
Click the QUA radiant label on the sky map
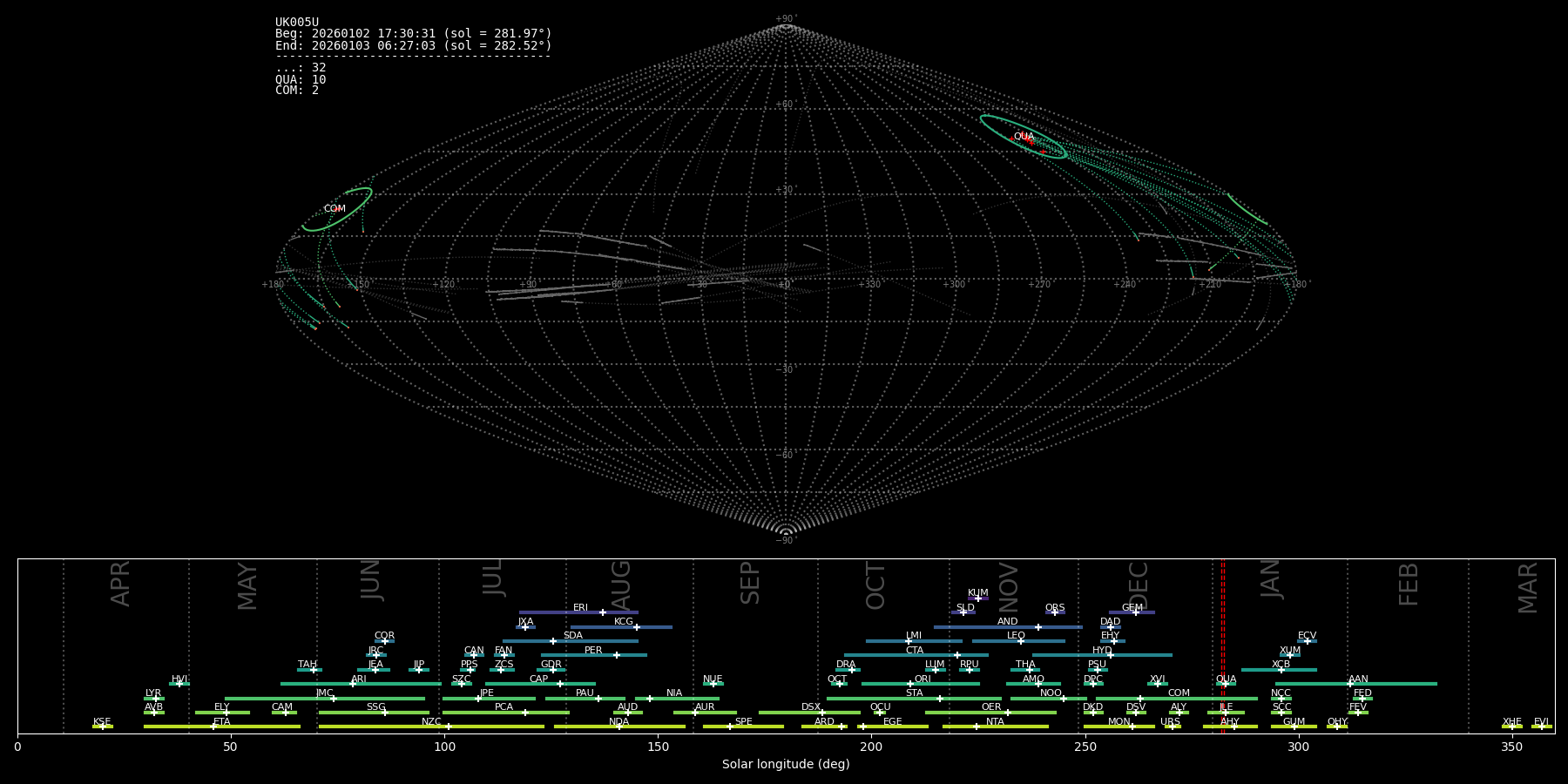click(x=1024, y=137)
